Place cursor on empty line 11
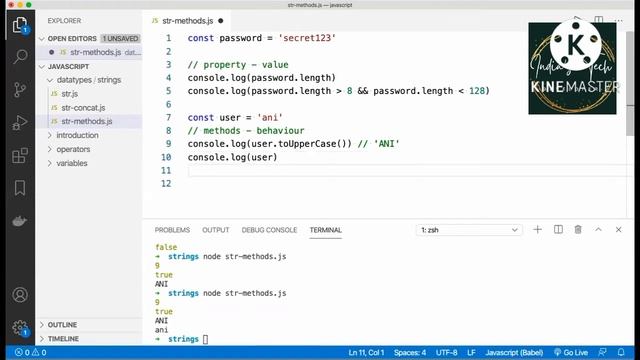Screen dimensions: 640x360 pos(408,171)
